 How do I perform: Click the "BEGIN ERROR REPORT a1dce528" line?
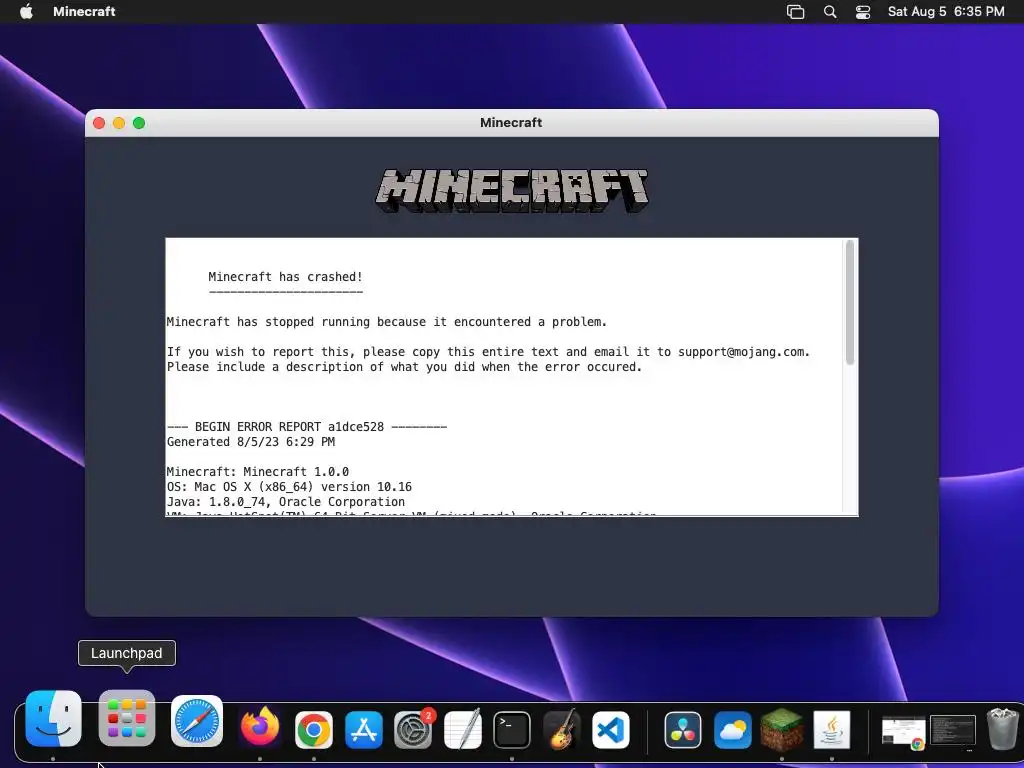pos(307,427)
